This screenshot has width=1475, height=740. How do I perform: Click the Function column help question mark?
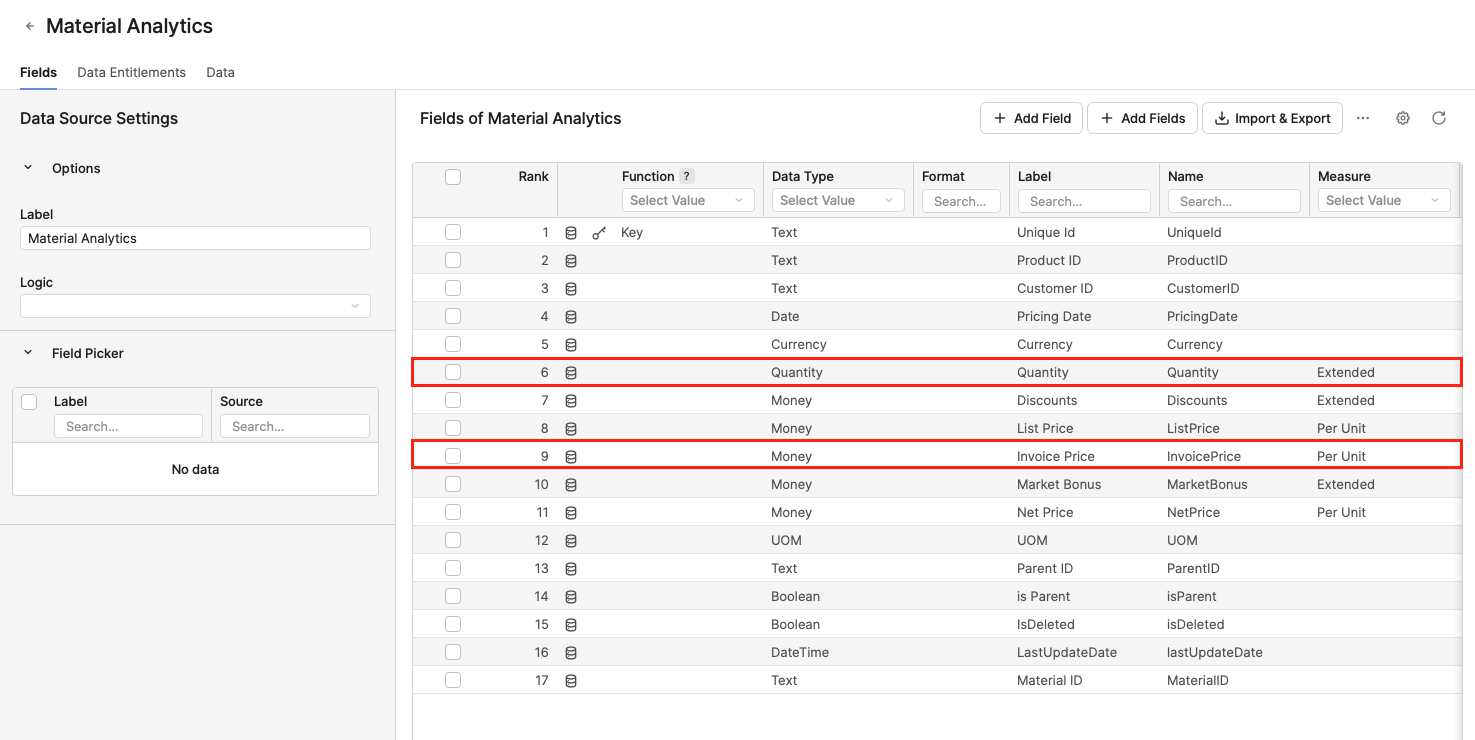tap(687, 176)
